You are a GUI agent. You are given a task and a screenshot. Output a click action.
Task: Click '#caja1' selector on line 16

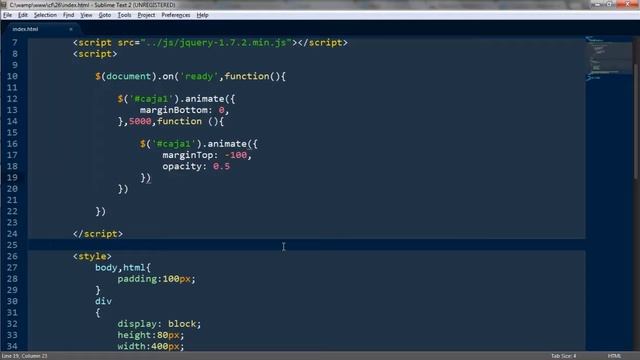174,144
